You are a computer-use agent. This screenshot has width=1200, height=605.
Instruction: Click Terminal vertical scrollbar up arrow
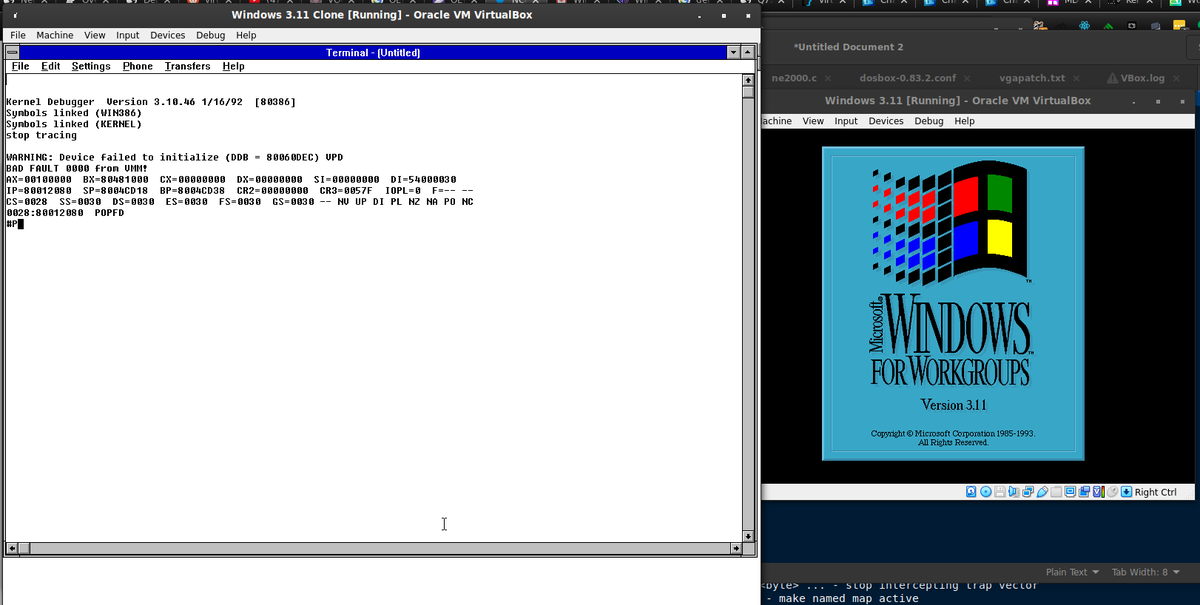pyautogui.click(x=747, y=80)
